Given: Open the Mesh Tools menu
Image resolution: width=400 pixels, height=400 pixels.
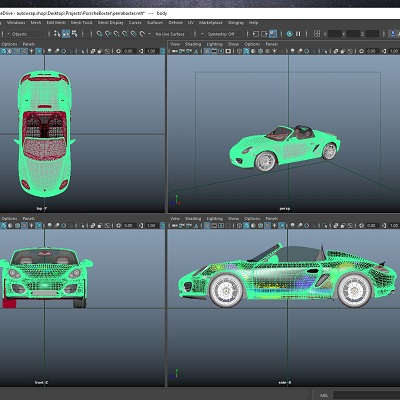Looking at the screenshot, I should pyautogui.click(x=82, y=23).
